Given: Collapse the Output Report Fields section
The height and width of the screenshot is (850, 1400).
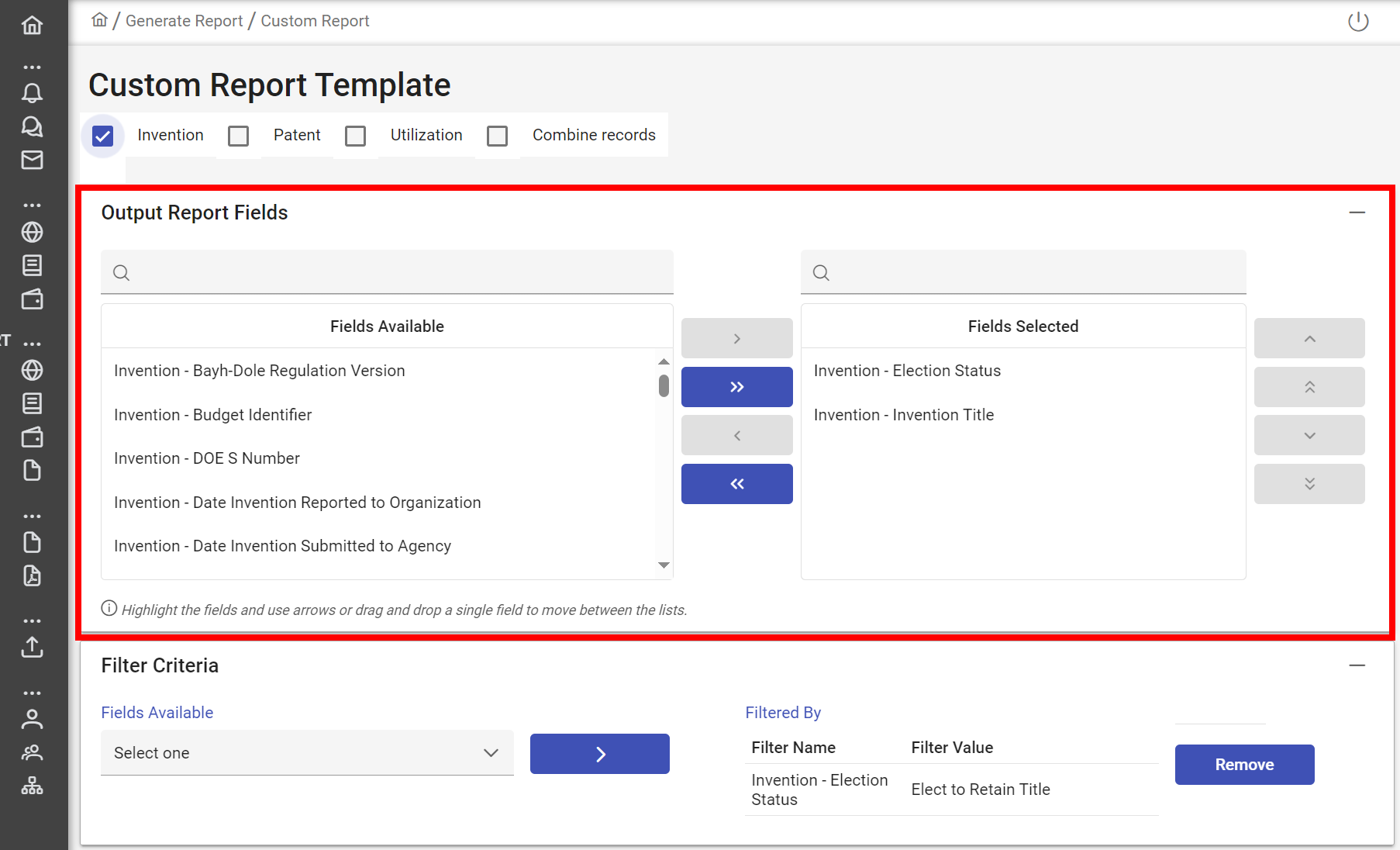Looking at the screenshot, I should point(1357,212).
